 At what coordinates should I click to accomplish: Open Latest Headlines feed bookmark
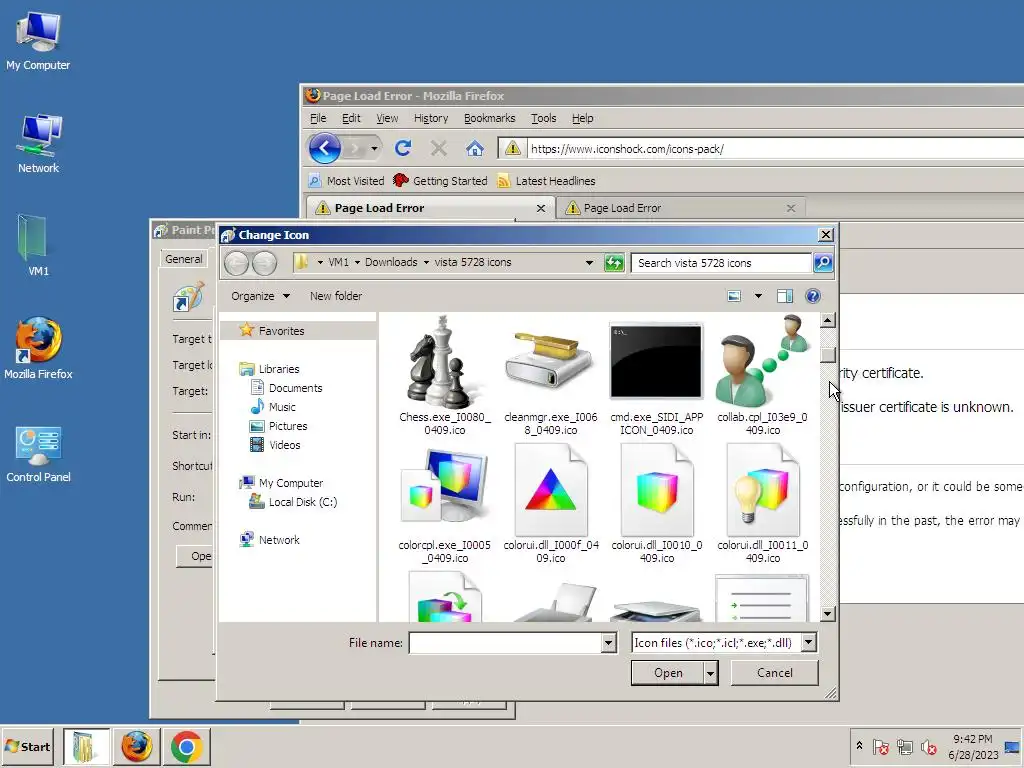click(x=546, y=181)
